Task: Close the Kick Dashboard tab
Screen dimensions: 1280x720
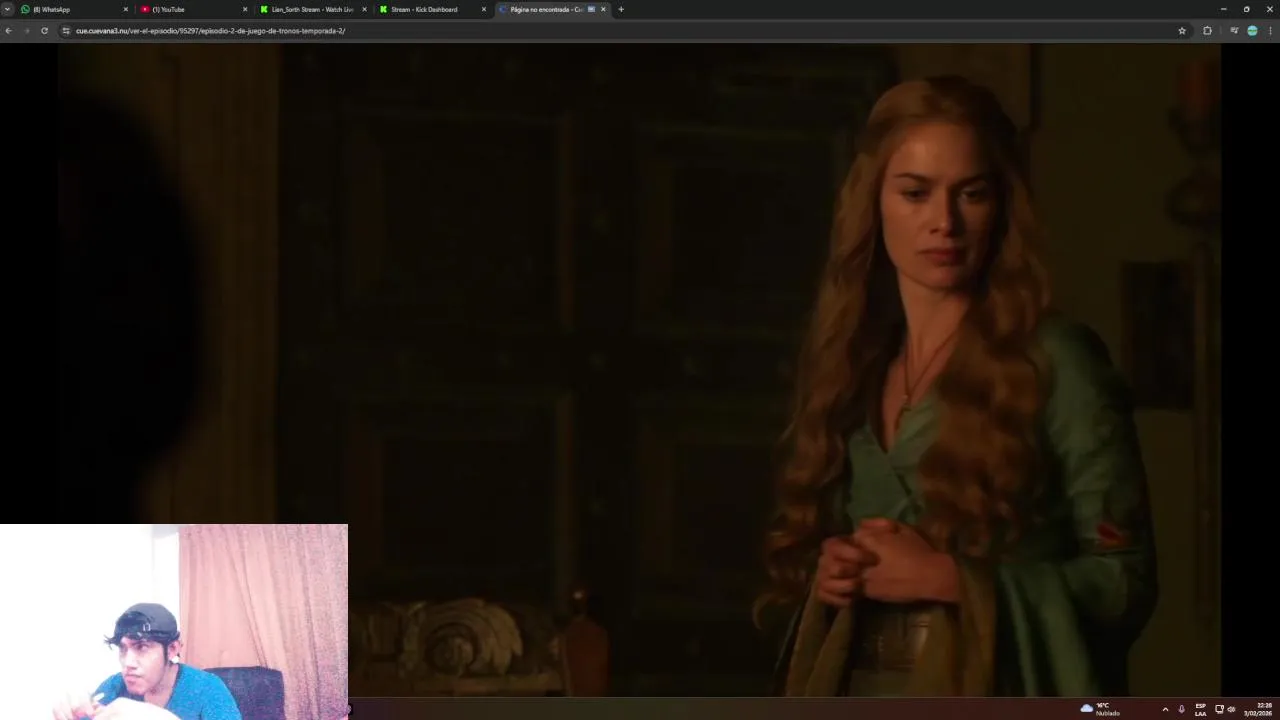Action: [x=484, y=9]
